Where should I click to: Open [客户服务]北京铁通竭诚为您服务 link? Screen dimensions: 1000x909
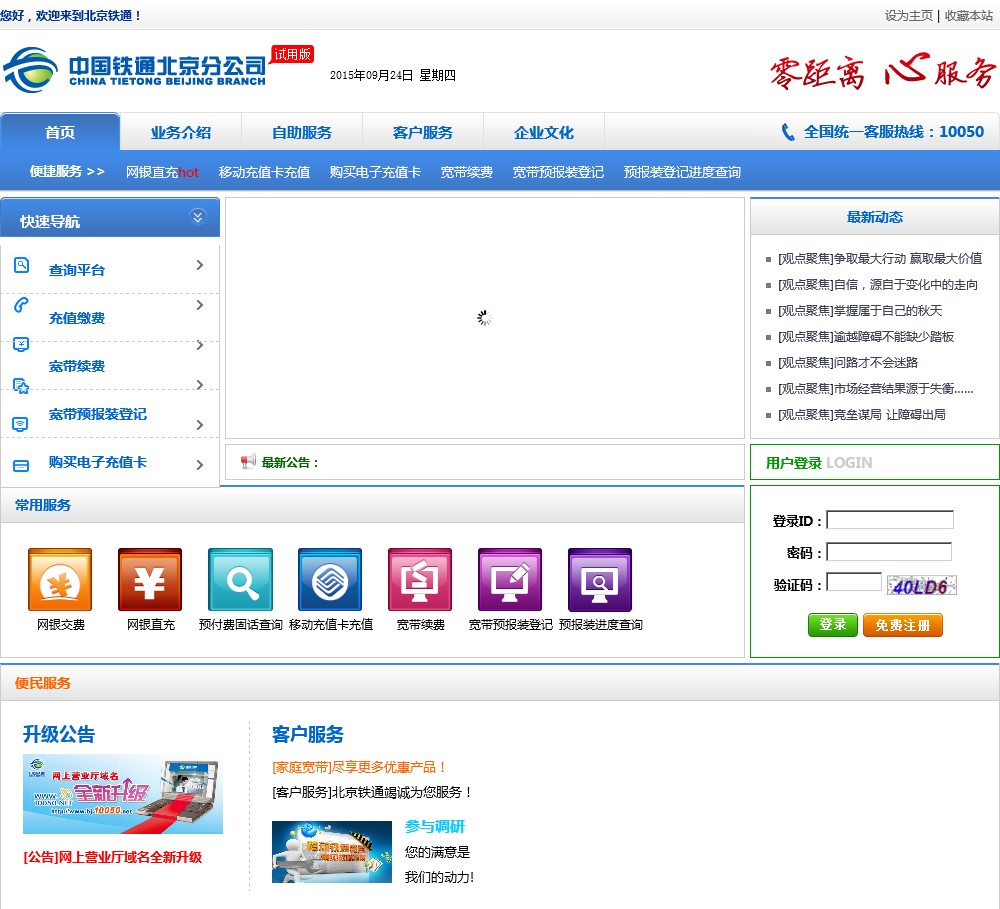pos(372,792)
